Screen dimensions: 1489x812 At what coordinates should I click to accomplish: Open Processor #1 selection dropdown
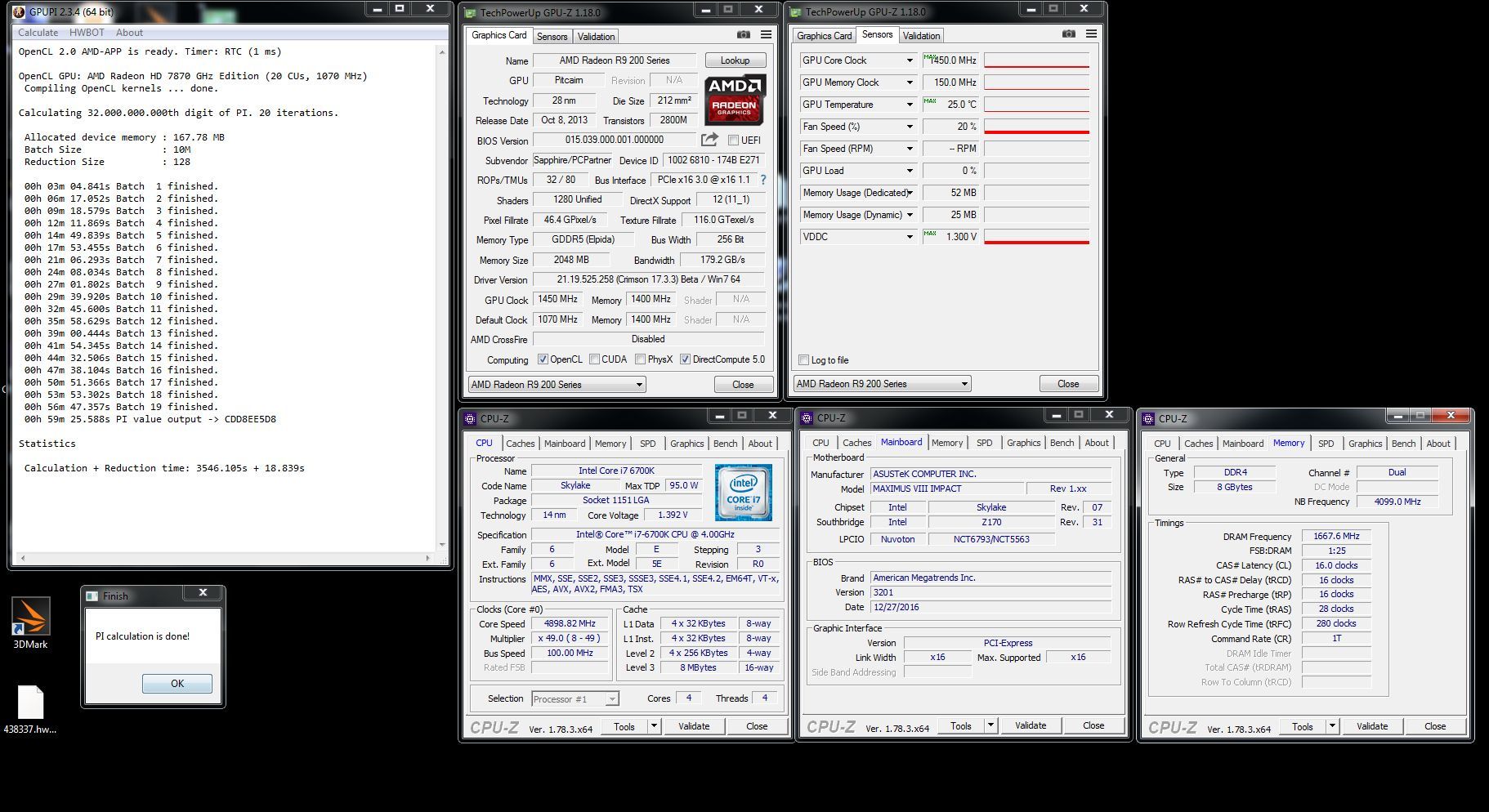[x=575, y=699]
